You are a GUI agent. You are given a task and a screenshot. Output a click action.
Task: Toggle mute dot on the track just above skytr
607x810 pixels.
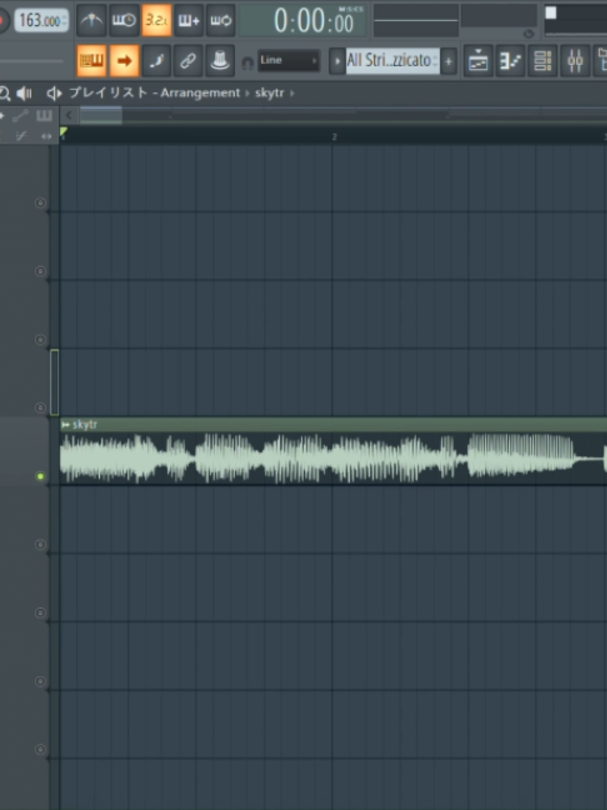coord(40,408)
